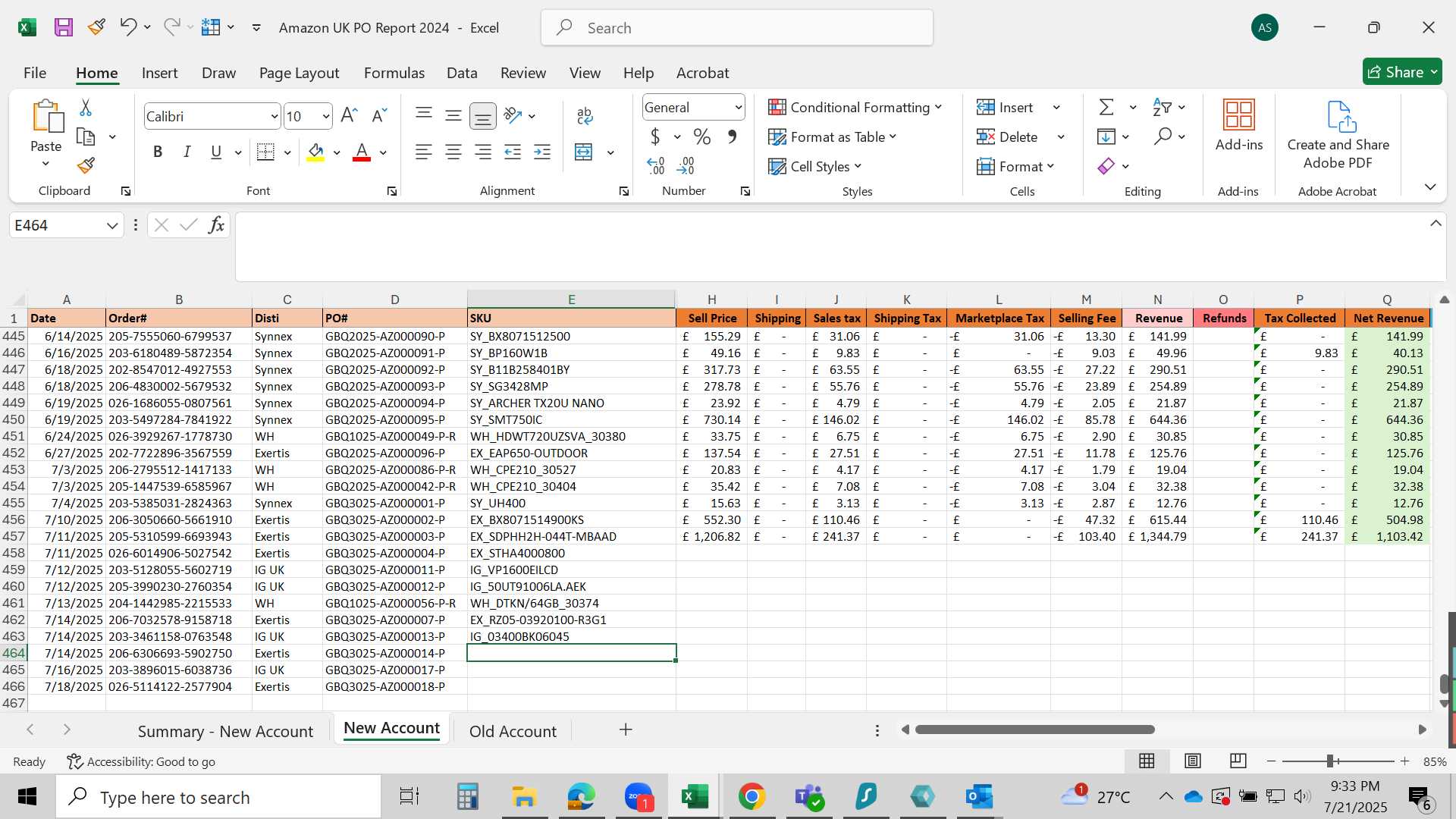Screen dimensions: 1456x819
Task: Open Sort and Filter icon
Action: click(1162, 107)
